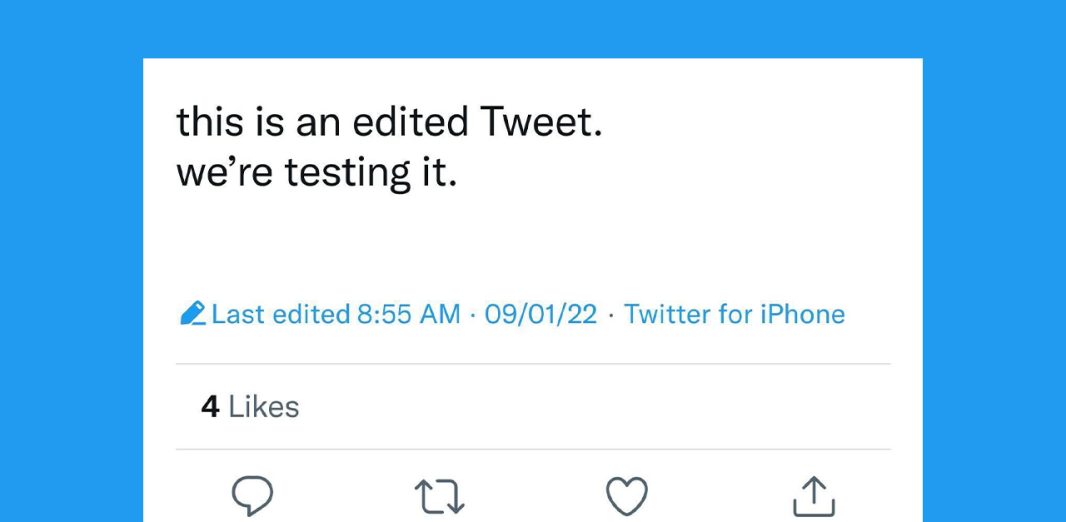Open the Last edited label
The width and height of the screenshot is (1066, 522).
[280, 314]
